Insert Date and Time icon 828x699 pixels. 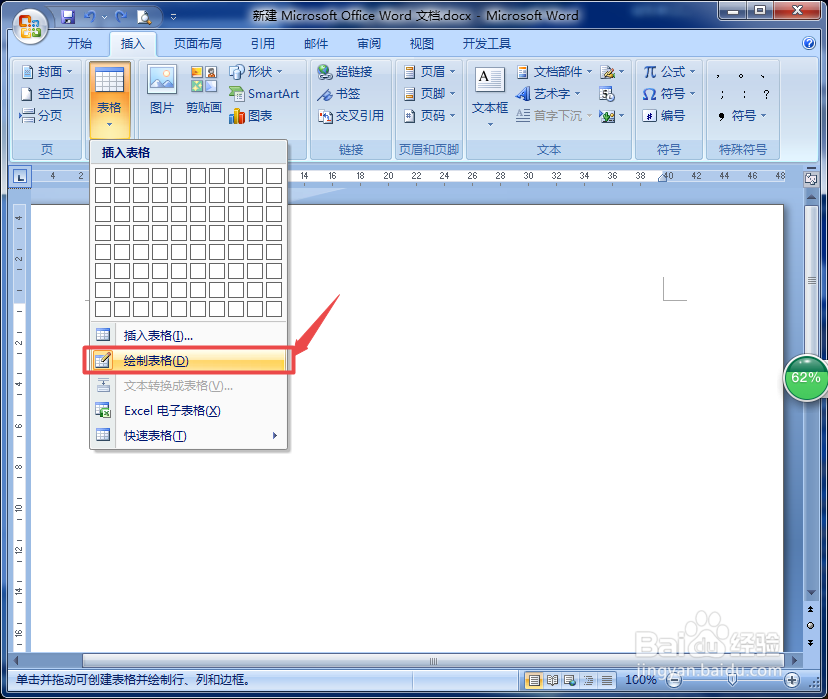tap(607, 94)
